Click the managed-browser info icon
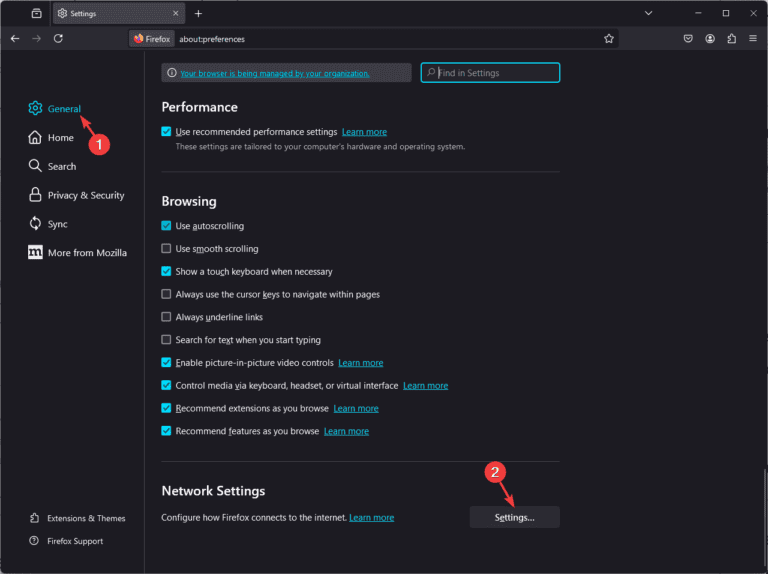The width and height of the screenshot is (768, 574). [171, 72]
